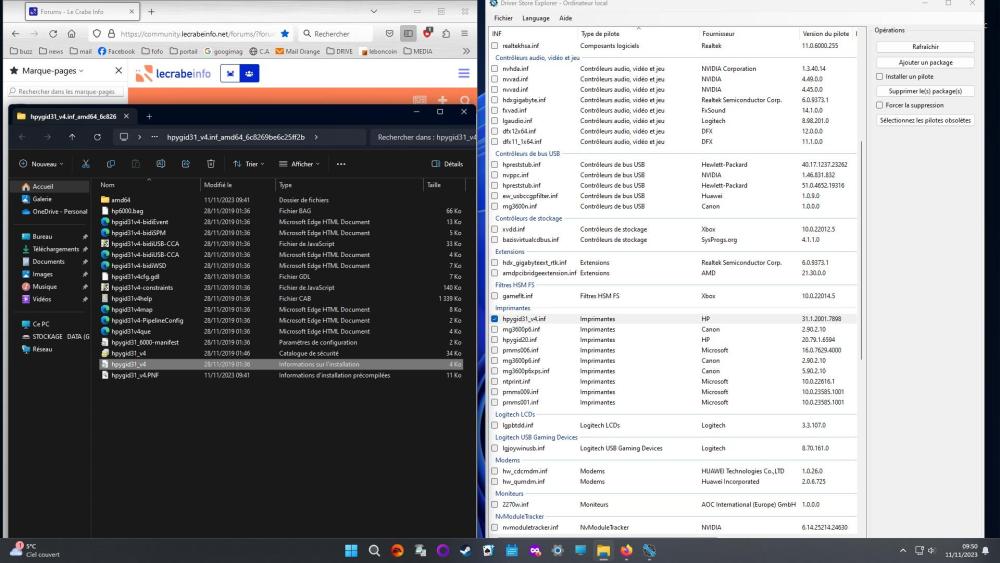Open the 'Nouveau' dropdown in Explorer
Image resolution: width=1000 pixels, height=563 pixels.
click(x=41, y=164)
